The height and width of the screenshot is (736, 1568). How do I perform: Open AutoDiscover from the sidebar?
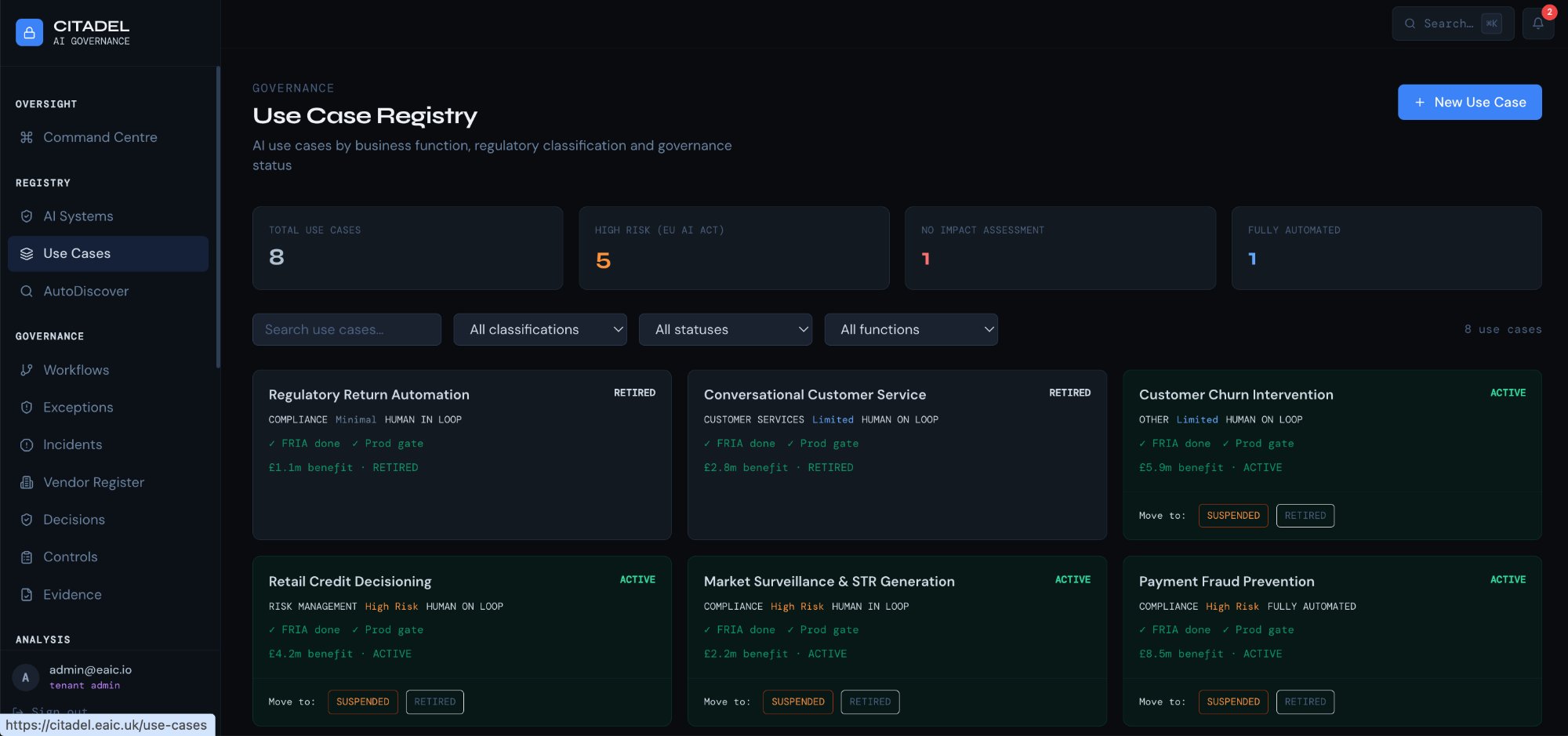pos(86,291)
